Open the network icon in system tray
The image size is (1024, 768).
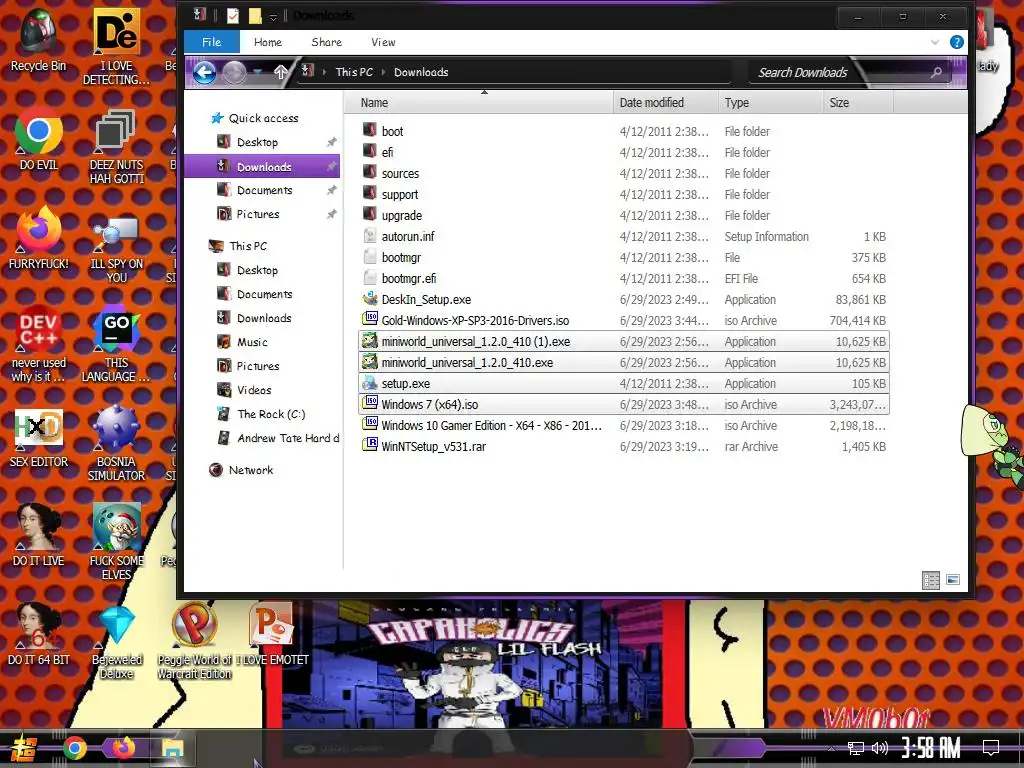855,748
